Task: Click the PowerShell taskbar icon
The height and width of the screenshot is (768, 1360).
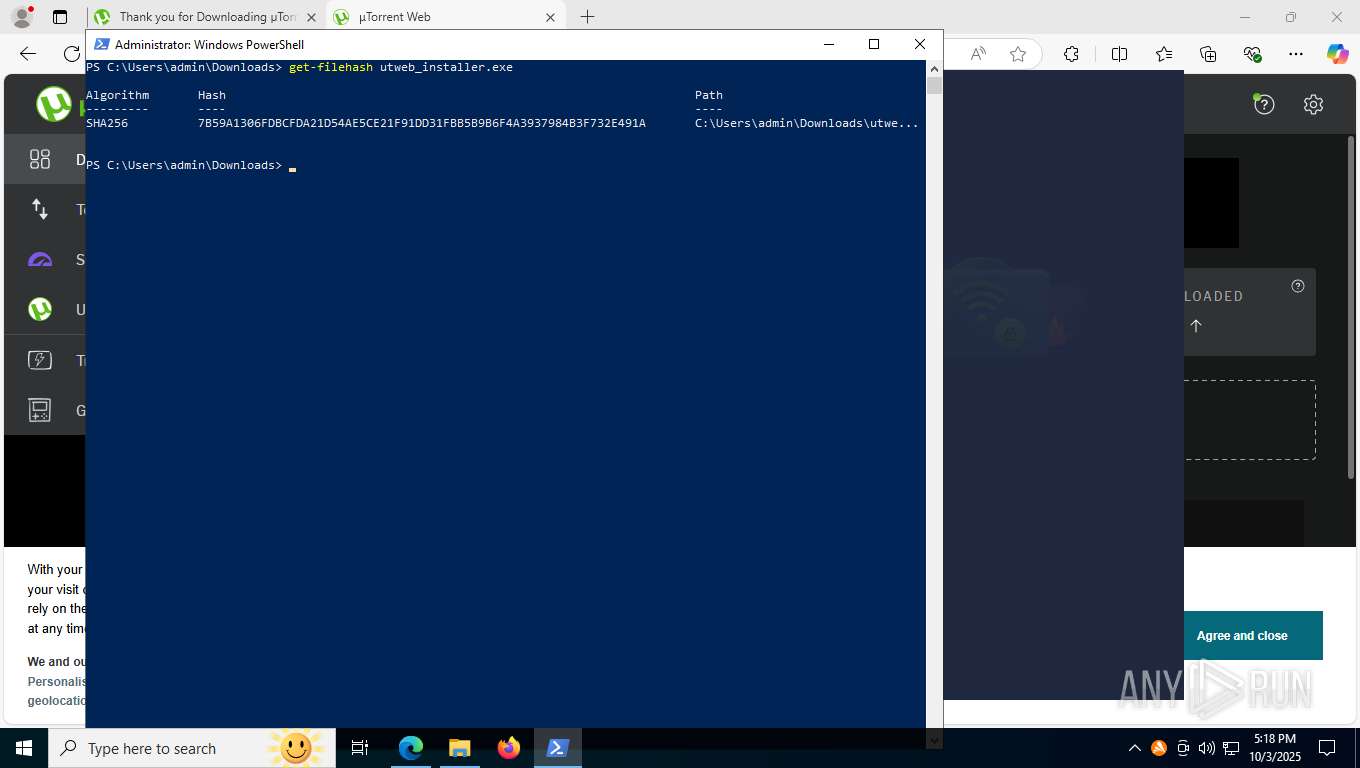Action: 558,748
